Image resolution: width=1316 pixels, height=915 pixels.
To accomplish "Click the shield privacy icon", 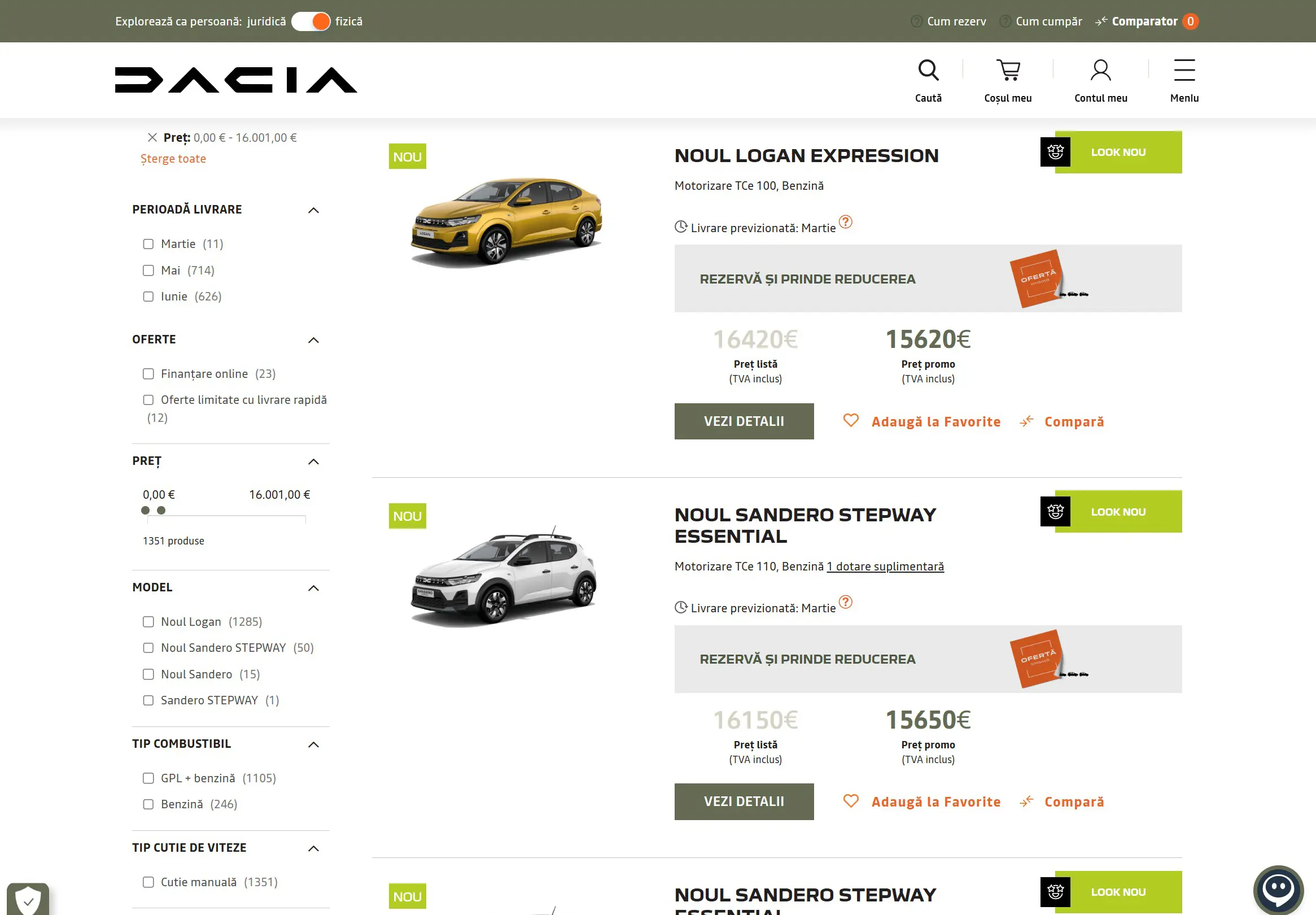I will click(x=28, y=899).
